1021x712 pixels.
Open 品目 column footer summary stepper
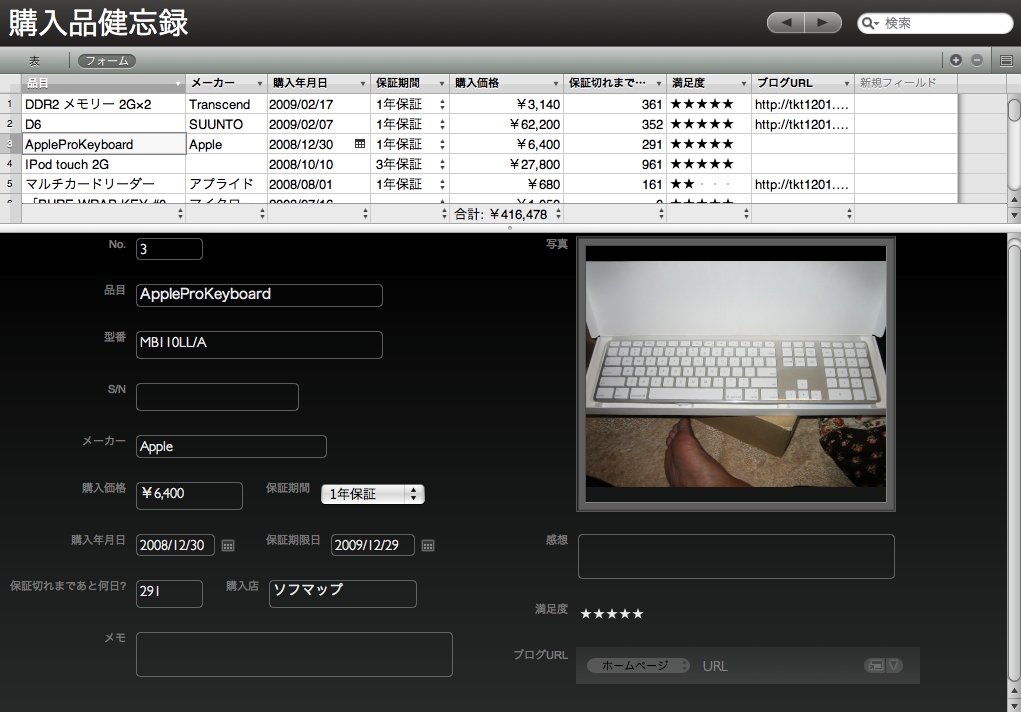point(180,214)
